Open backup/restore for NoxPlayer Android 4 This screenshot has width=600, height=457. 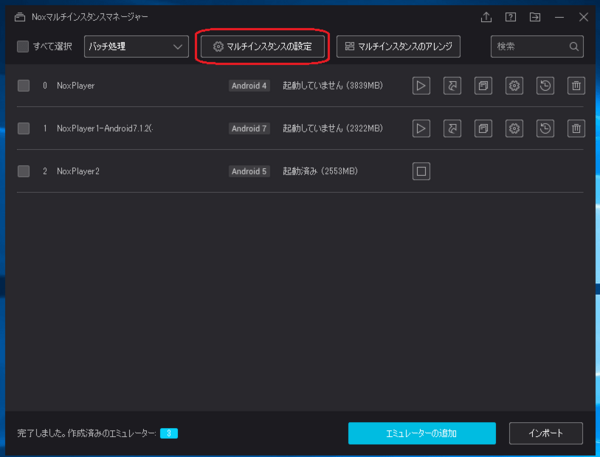(545, 86)
